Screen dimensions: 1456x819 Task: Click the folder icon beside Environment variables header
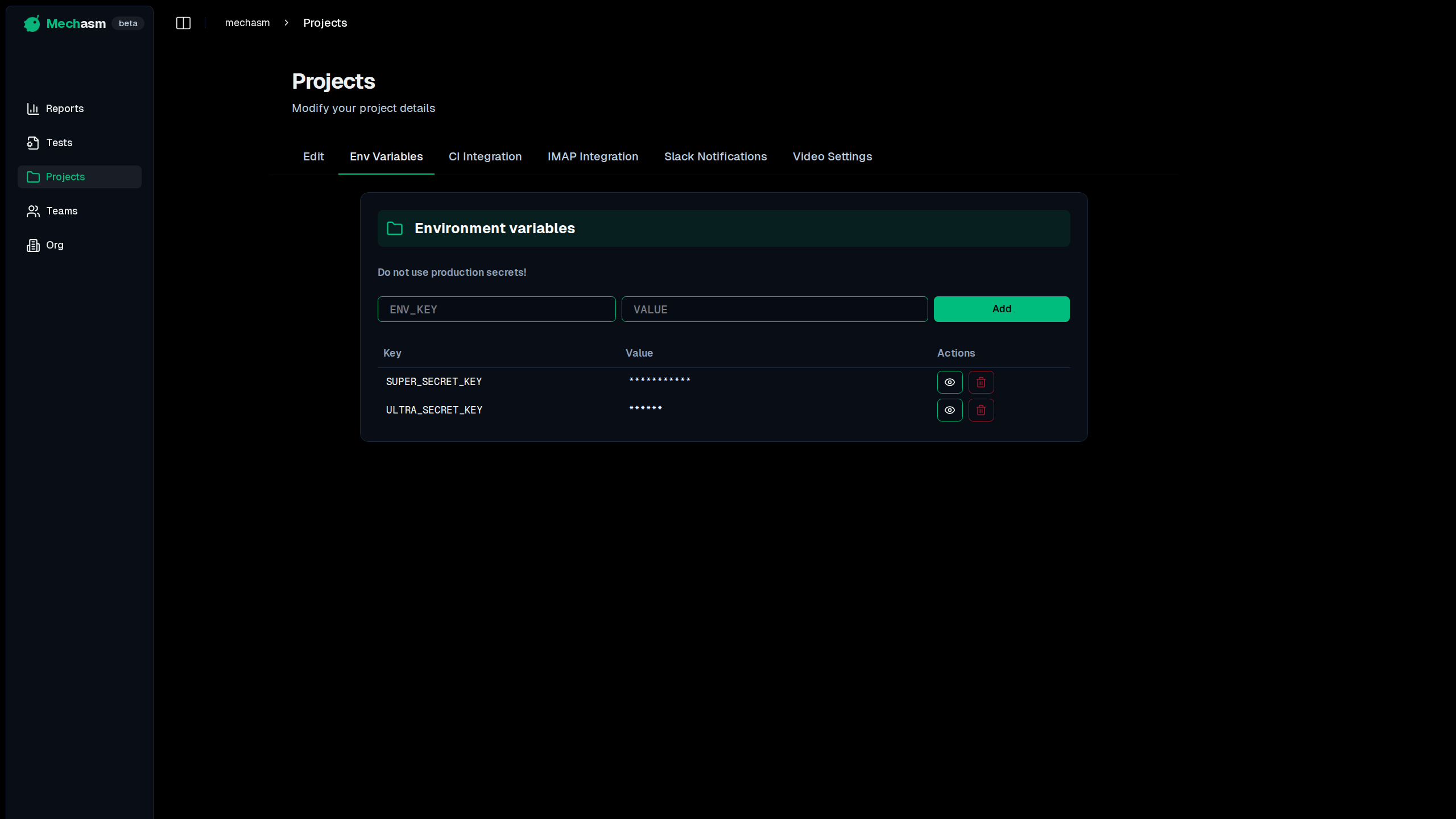point(395,228)
